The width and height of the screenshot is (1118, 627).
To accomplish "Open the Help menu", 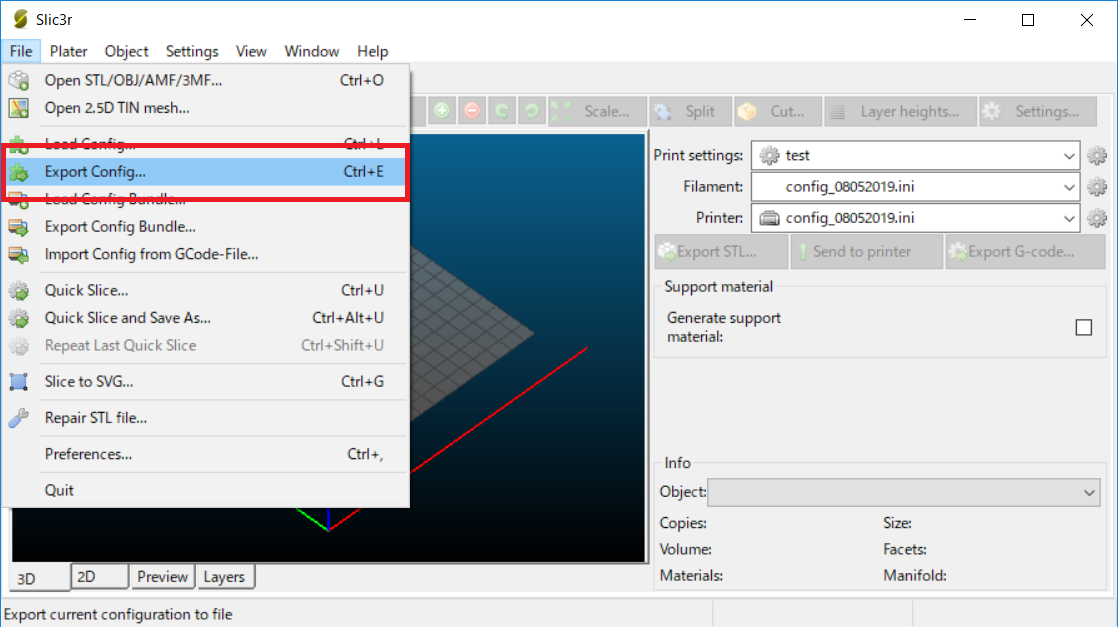I will click(x=372, y=51).
